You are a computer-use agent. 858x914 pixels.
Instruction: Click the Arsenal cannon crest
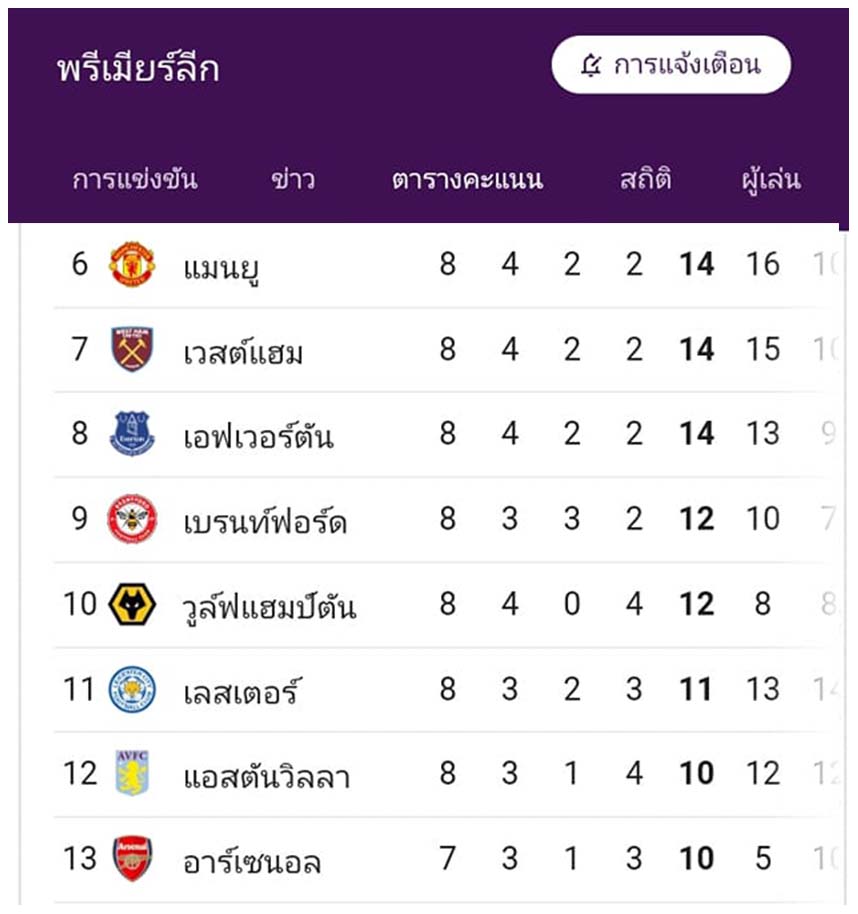pyautogui.click(x=132, y=859)
